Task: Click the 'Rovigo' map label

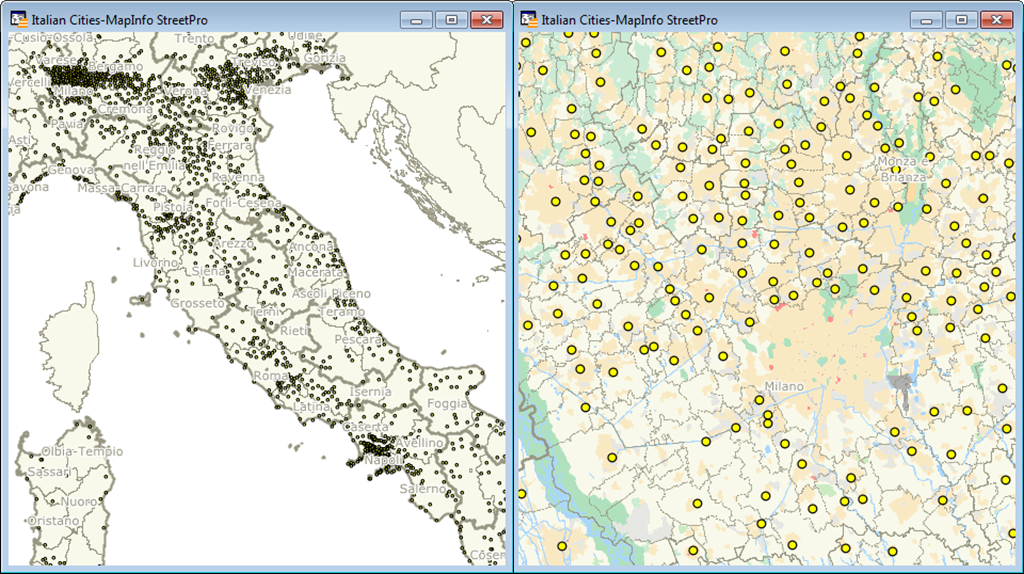Action: (232, 129)
